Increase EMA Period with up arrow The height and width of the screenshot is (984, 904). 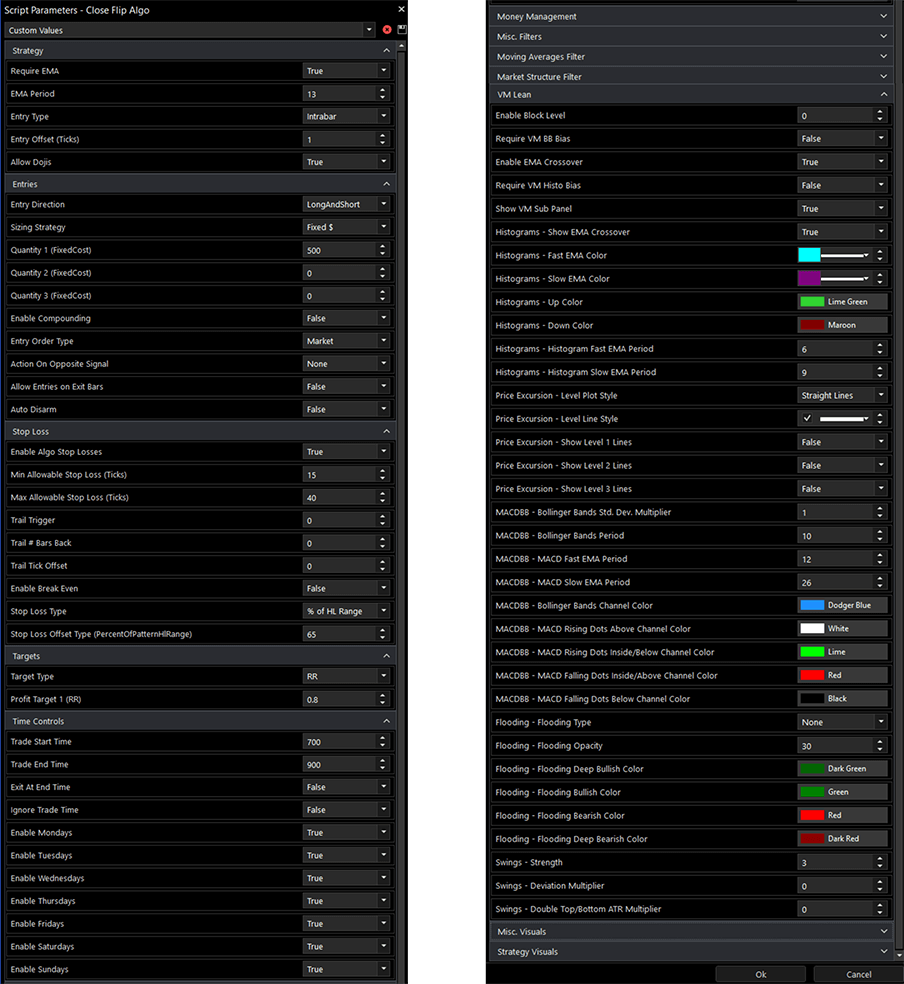coord(383,90)
